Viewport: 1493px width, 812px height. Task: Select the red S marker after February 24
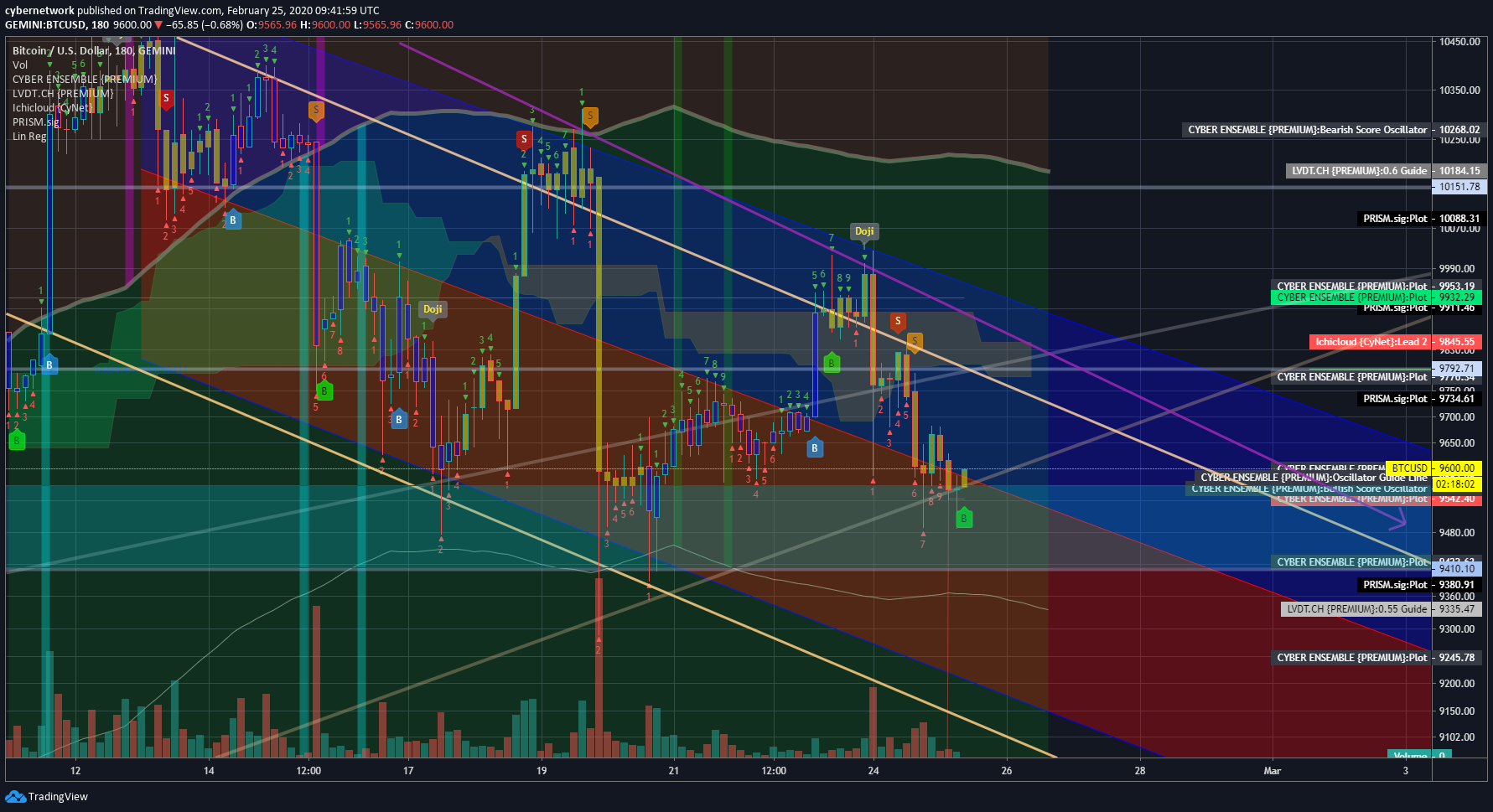click(898, 322)
